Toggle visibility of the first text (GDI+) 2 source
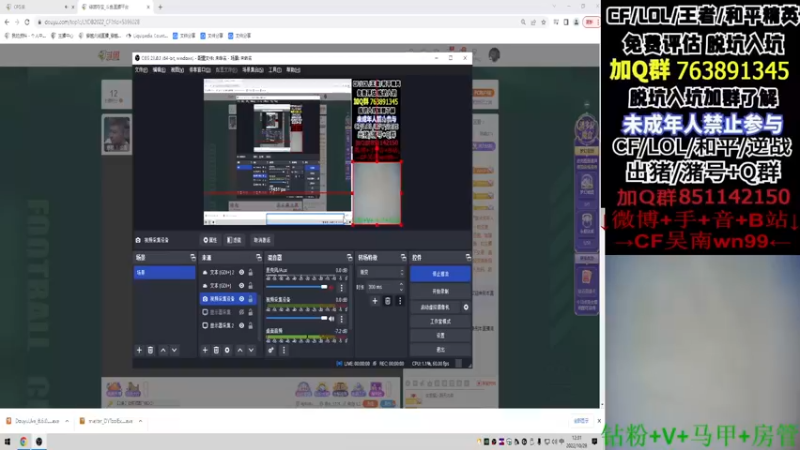800x450 pixels. click(x=242, y=272)
